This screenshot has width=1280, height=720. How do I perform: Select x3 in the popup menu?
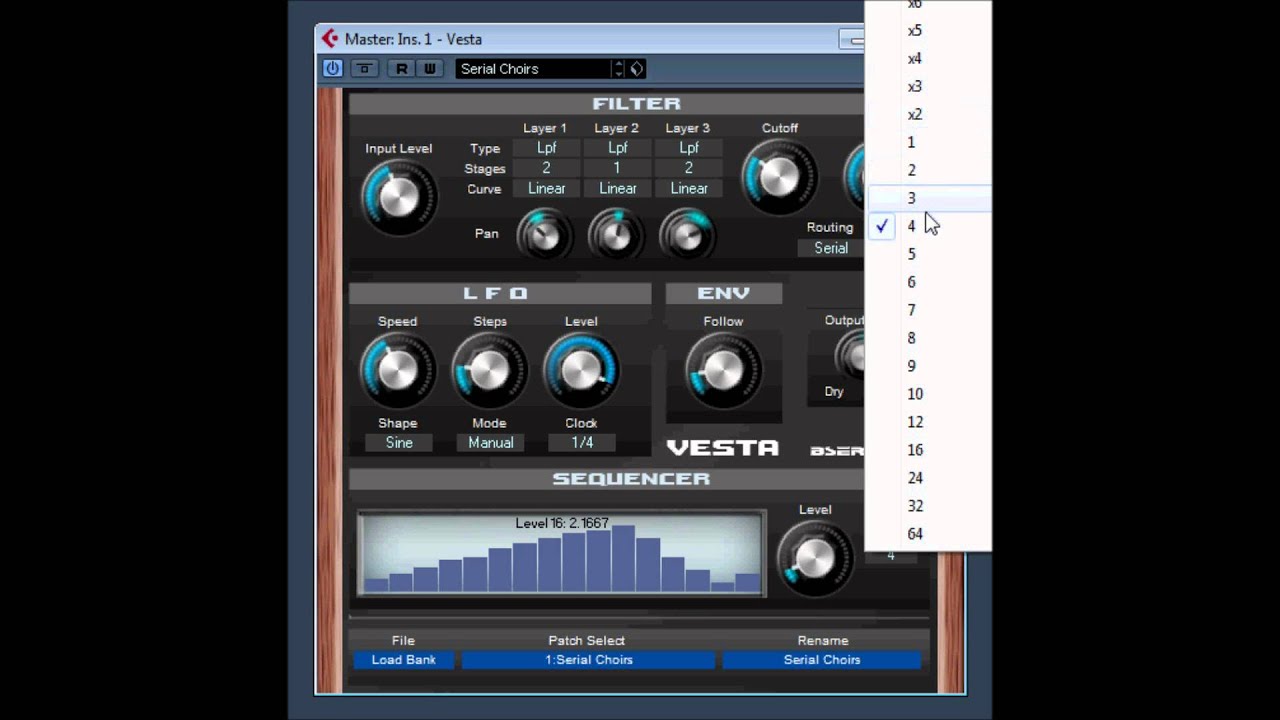(x=928, y=86)
